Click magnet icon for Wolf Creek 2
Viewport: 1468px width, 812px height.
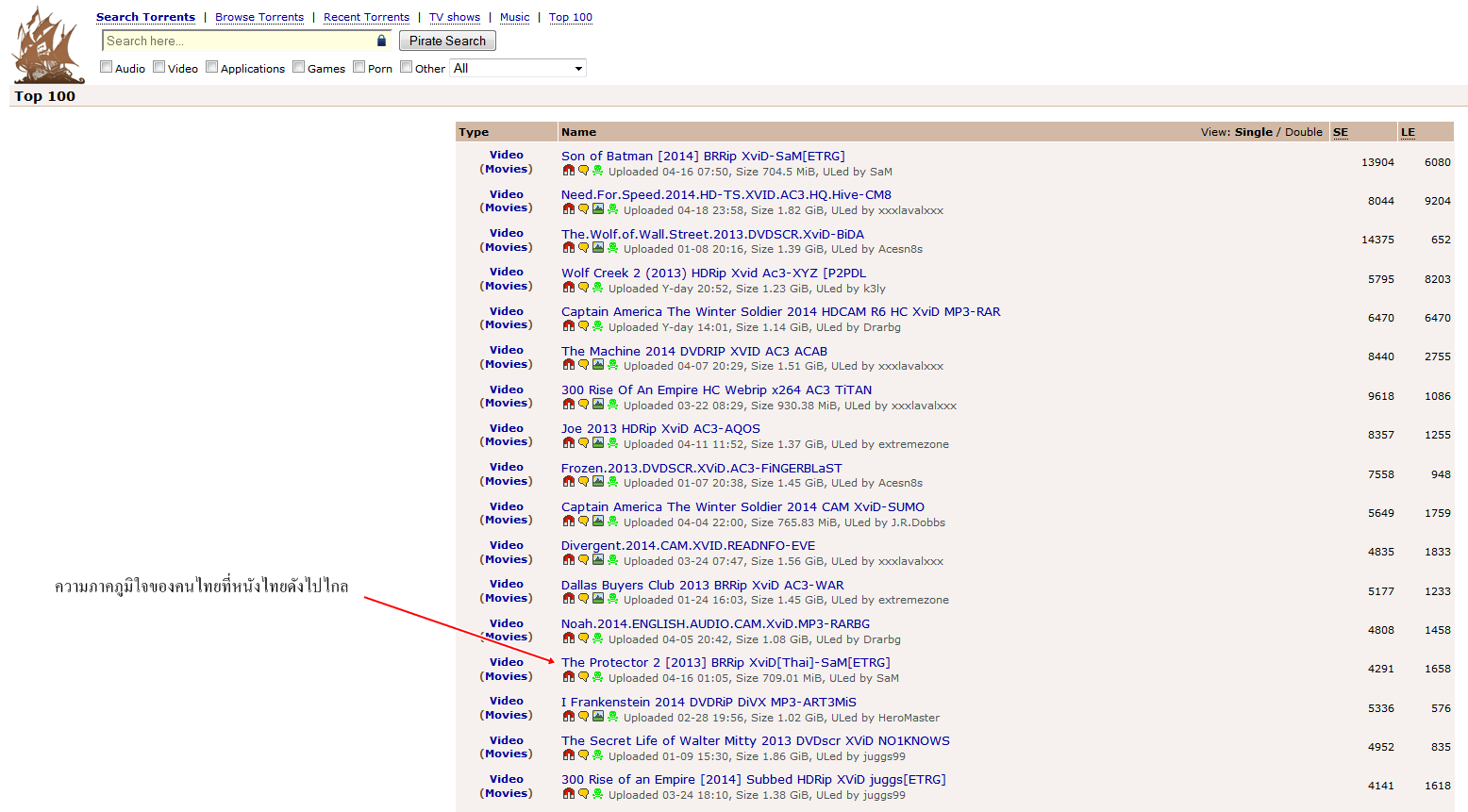click(568, 288)
